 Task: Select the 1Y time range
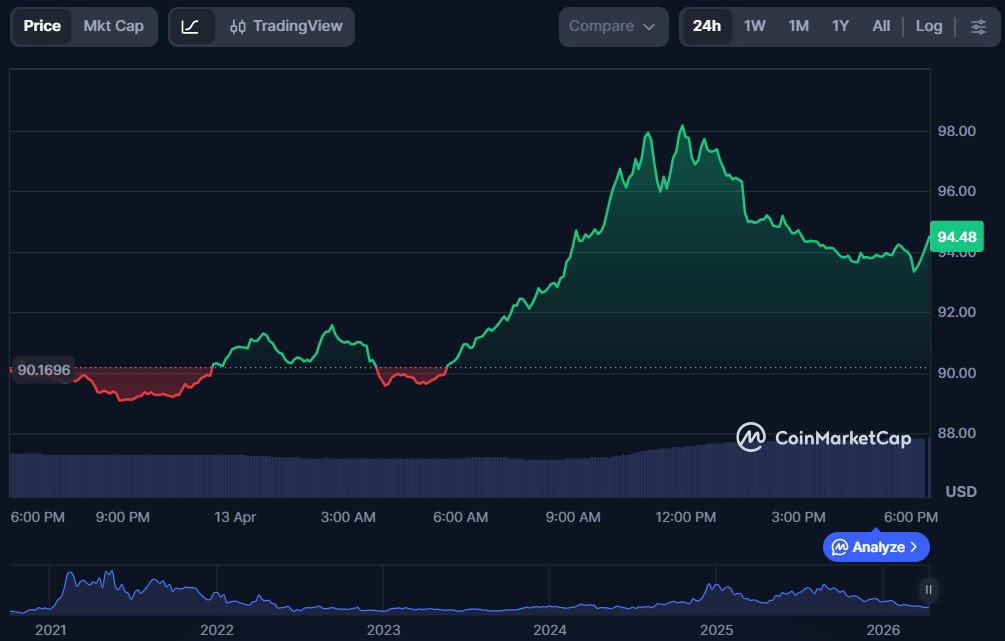point(840,26)
